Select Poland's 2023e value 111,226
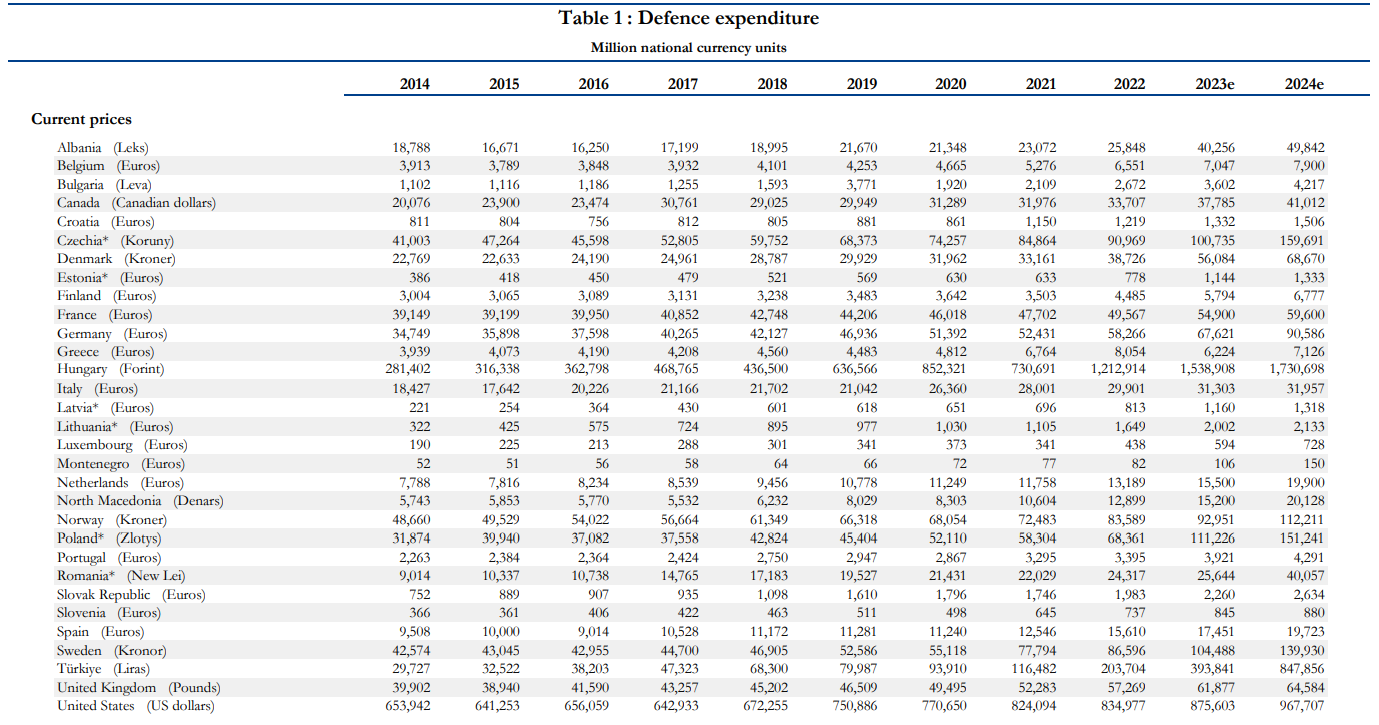This screenshot has width=1379, height=725. [x=1211, y=538]
